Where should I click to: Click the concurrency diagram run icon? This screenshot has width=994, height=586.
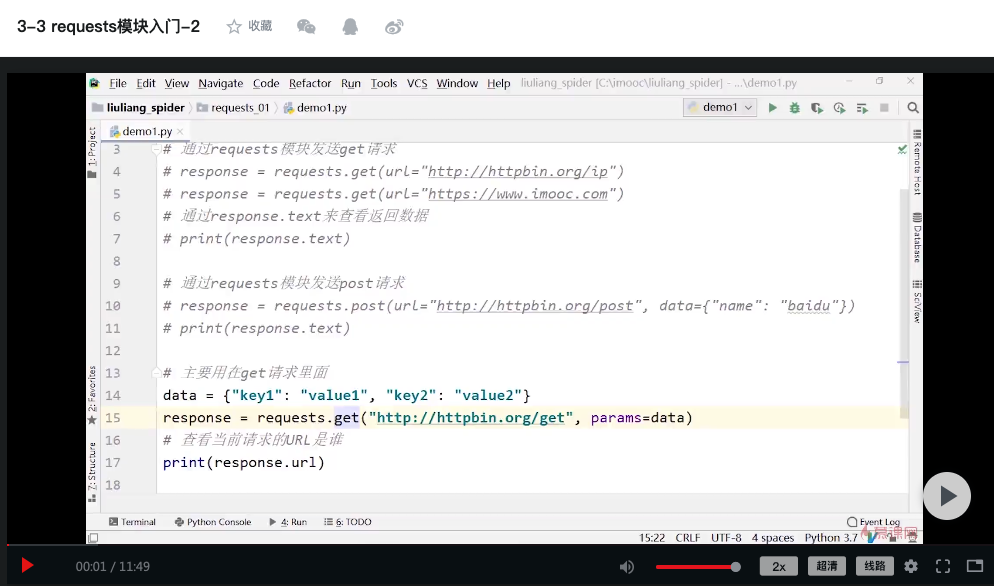tap(862, 108)
